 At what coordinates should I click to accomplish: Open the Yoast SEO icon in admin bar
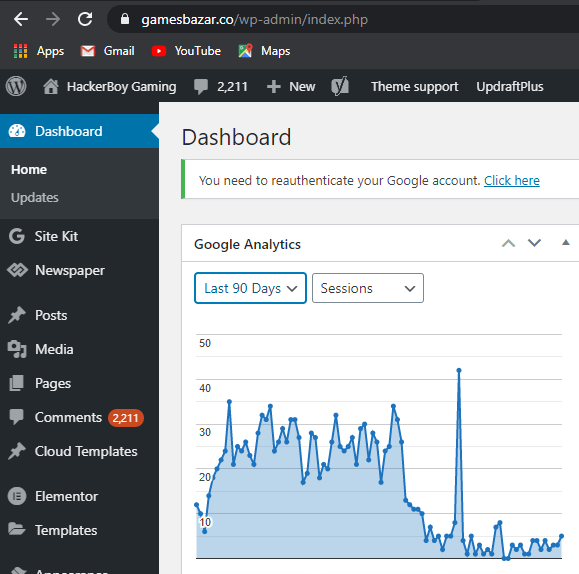point(340,86)
